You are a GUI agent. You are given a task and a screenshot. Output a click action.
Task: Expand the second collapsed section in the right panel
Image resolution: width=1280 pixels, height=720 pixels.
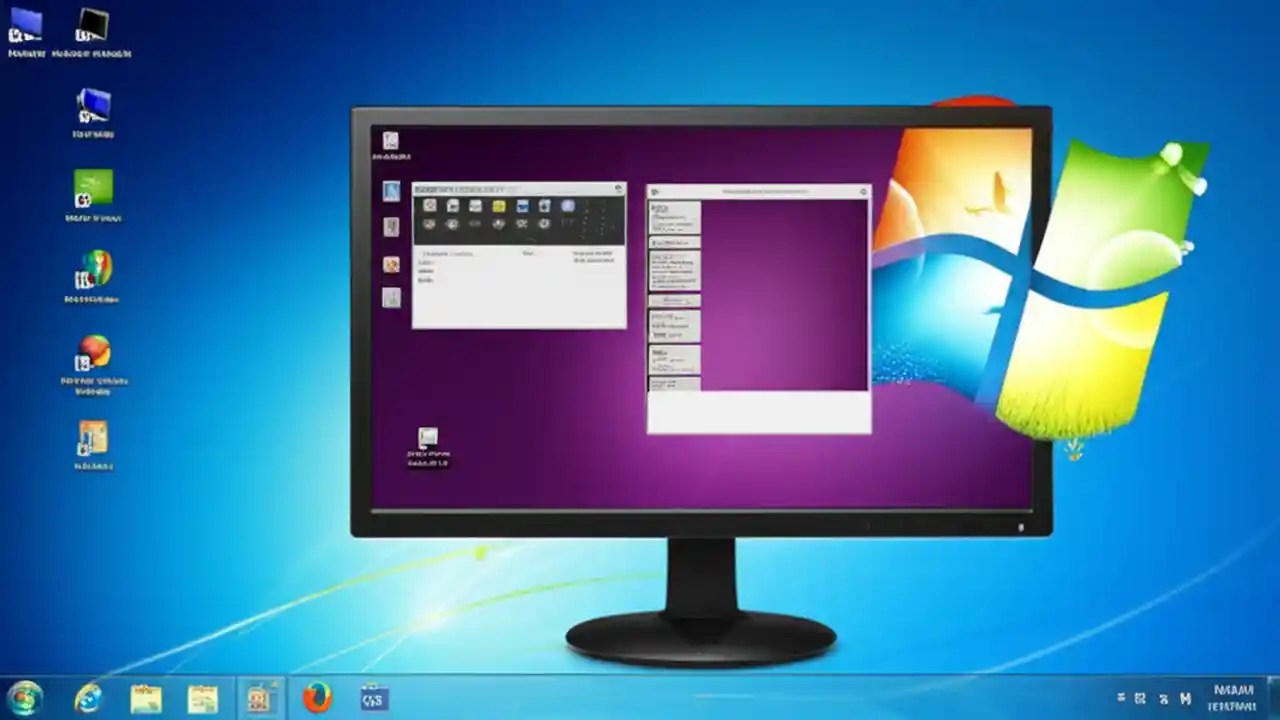pyautogui.click(x=674, y=301)
